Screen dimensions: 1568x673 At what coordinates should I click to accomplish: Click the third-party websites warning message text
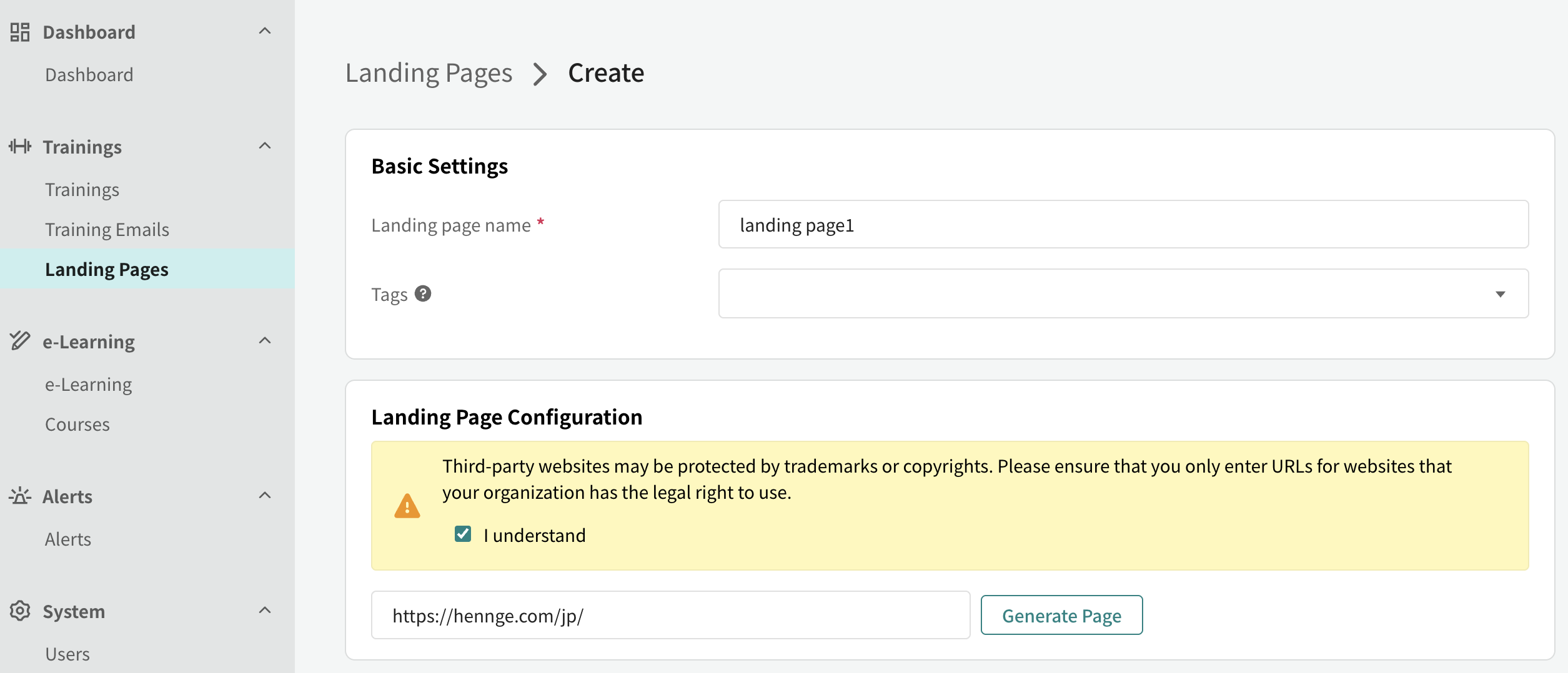coord(947,479)
